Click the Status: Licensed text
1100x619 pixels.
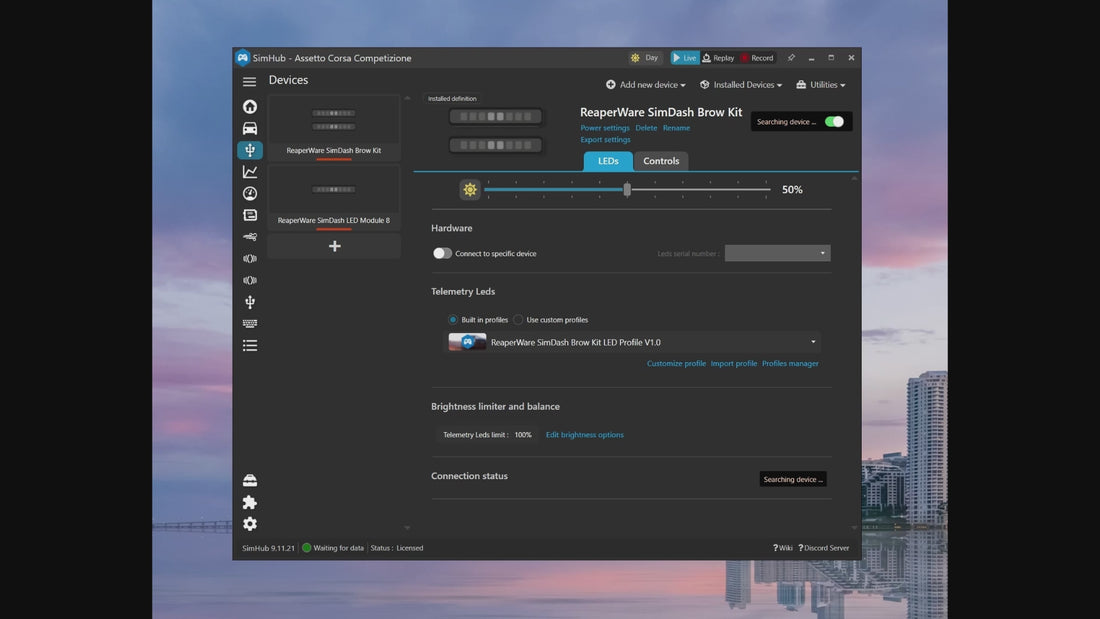pos(396,548)
